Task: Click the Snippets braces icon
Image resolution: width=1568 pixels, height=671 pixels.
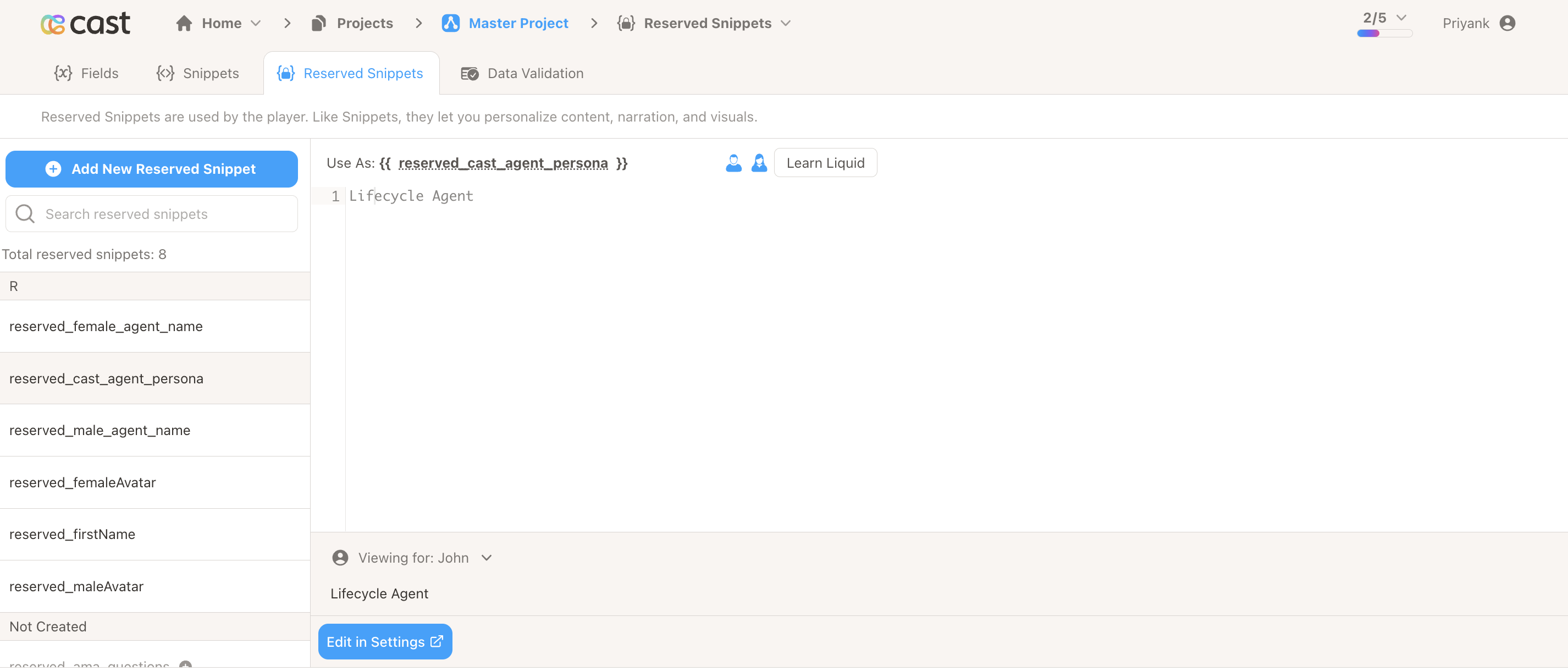Action: [165, 73]
